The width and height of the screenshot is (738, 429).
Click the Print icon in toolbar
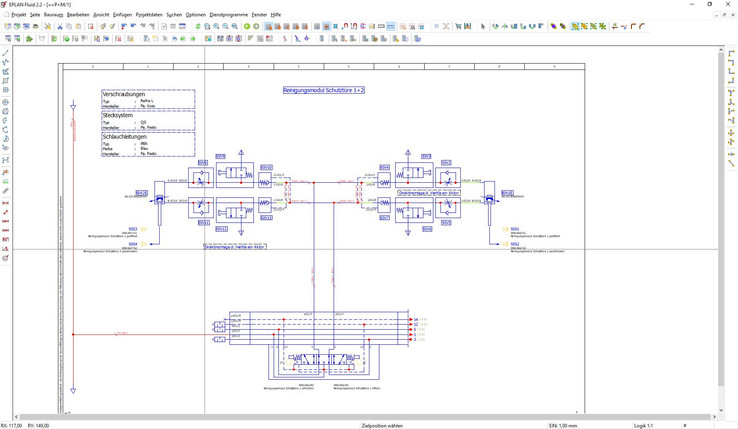(35, 26)
